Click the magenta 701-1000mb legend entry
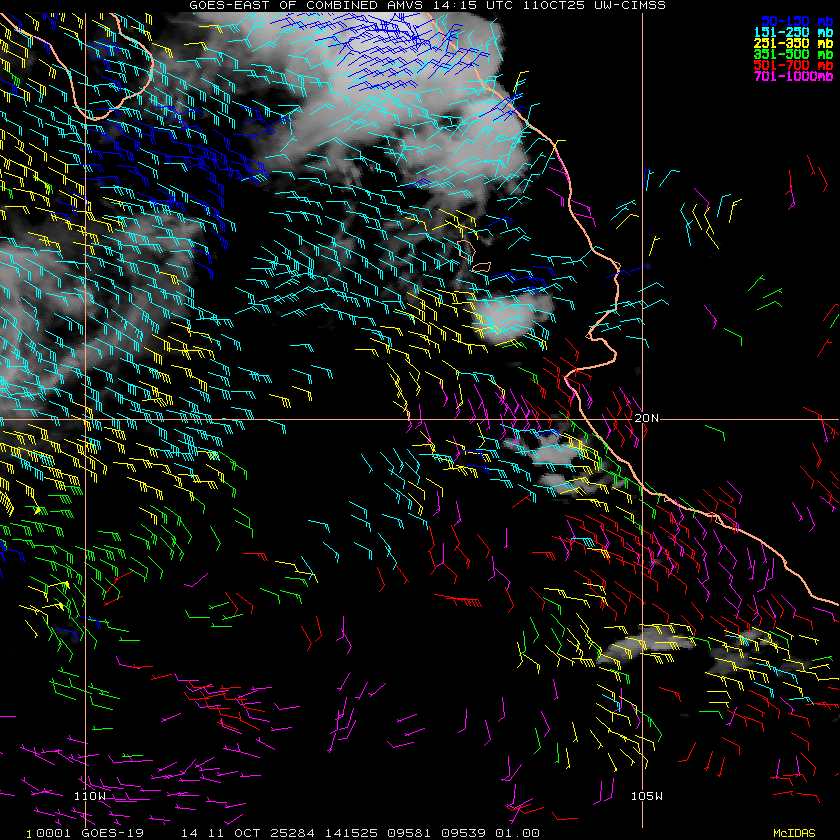Screen dimensions: 840x840 tap(793, 76)
